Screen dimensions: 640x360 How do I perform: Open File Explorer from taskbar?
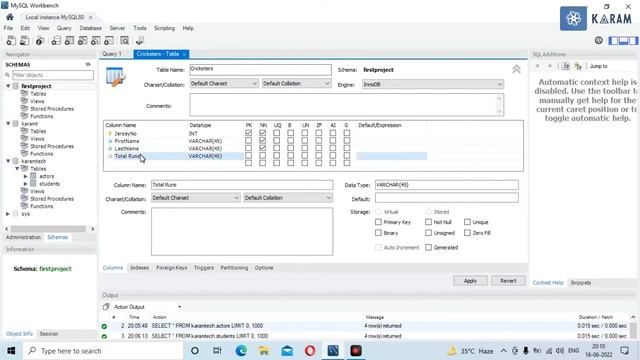(x=264, y=351)
